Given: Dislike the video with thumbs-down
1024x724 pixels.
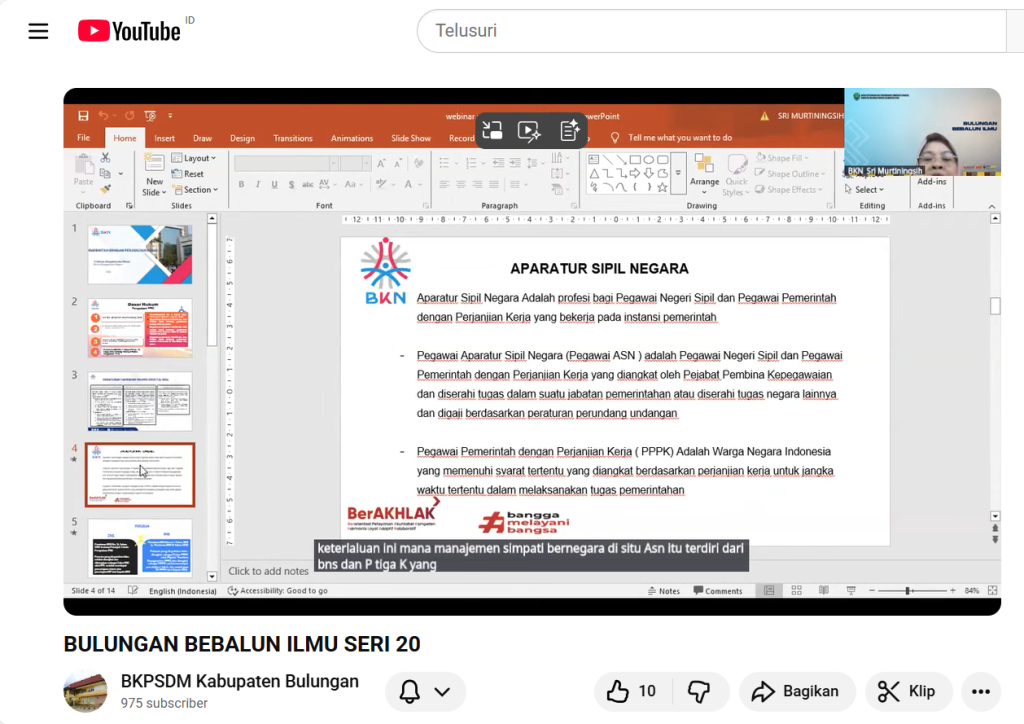Looking at the screenshot, I should [x=699, y=691].
